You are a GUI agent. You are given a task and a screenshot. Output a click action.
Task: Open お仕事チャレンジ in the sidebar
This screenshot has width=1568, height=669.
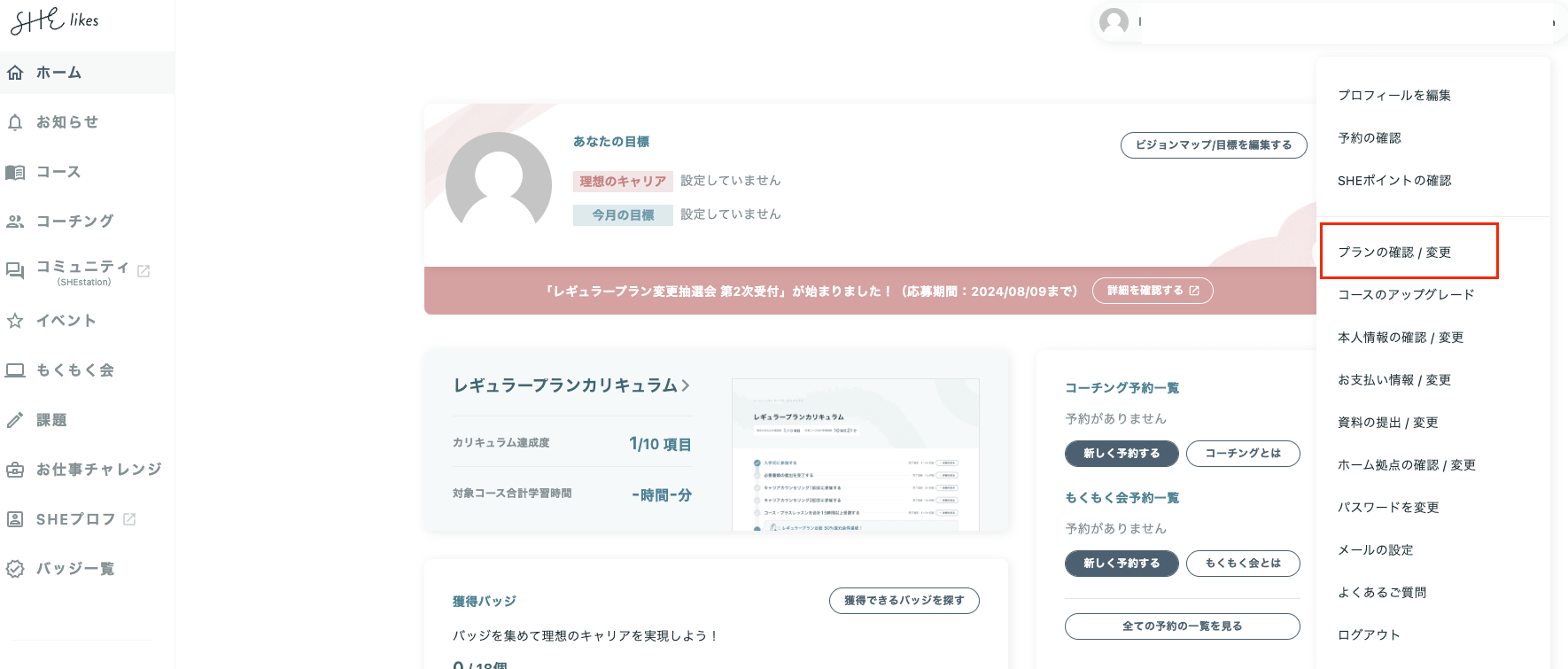(87, 470)
